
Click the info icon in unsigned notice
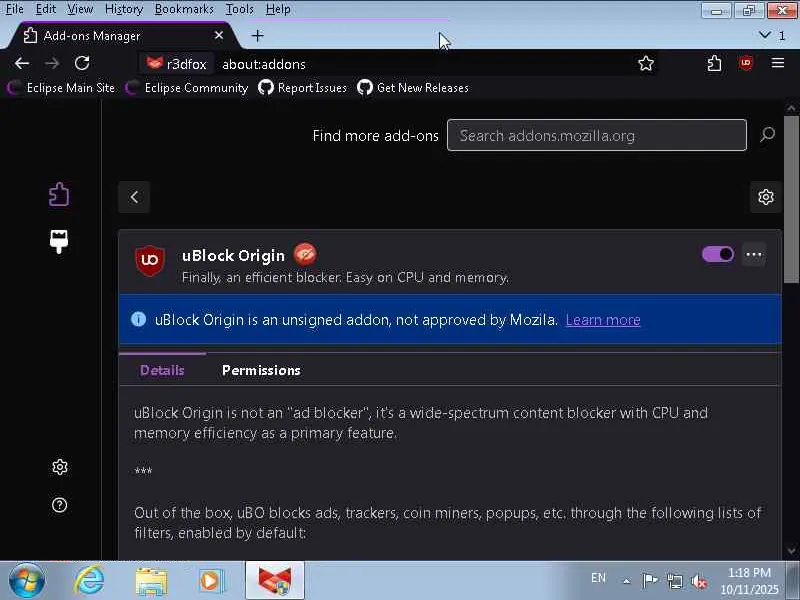[138, 319]
